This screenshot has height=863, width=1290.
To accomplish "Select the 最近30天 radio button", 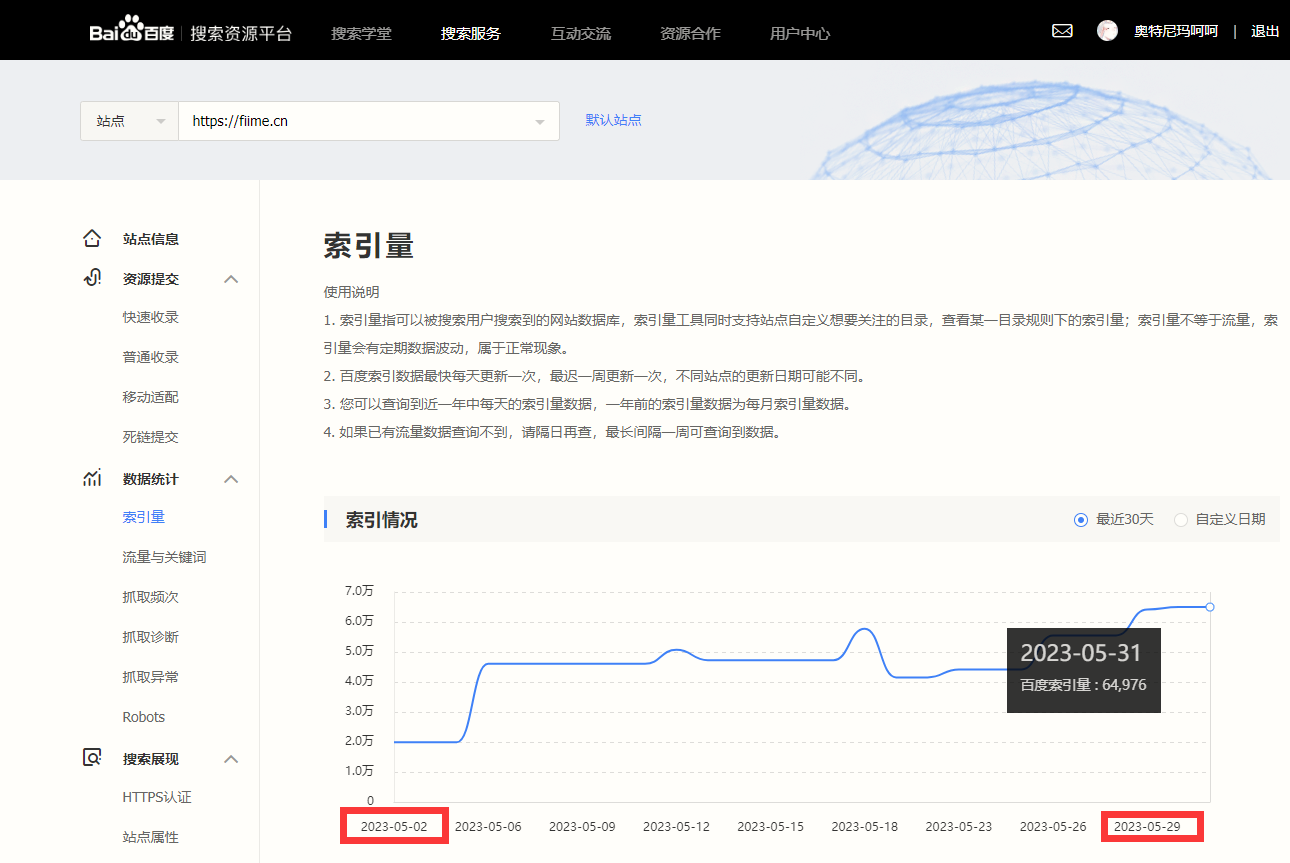I will (1080, 520).
